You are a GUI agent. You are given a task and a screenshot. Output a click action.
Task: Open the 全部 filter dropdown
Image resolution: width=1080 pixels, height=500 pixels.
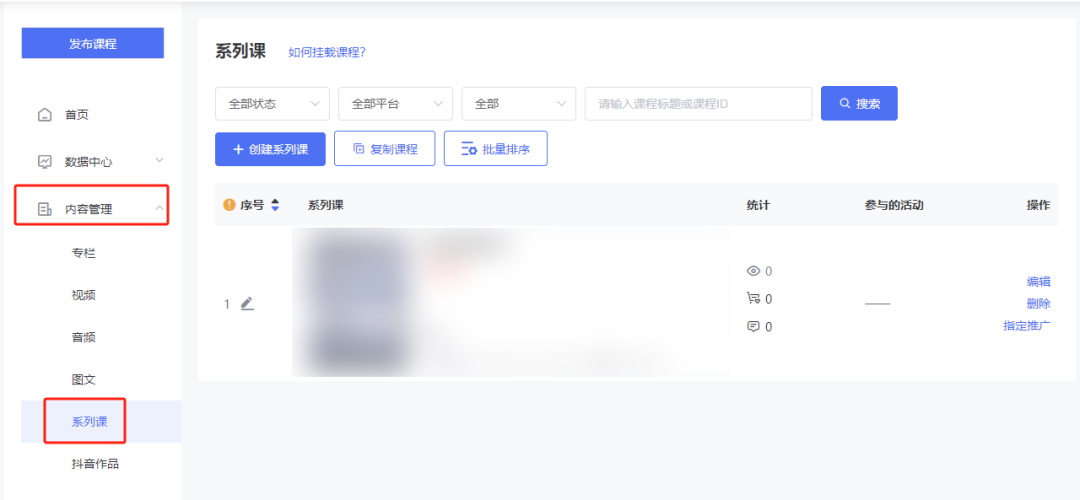519,104
